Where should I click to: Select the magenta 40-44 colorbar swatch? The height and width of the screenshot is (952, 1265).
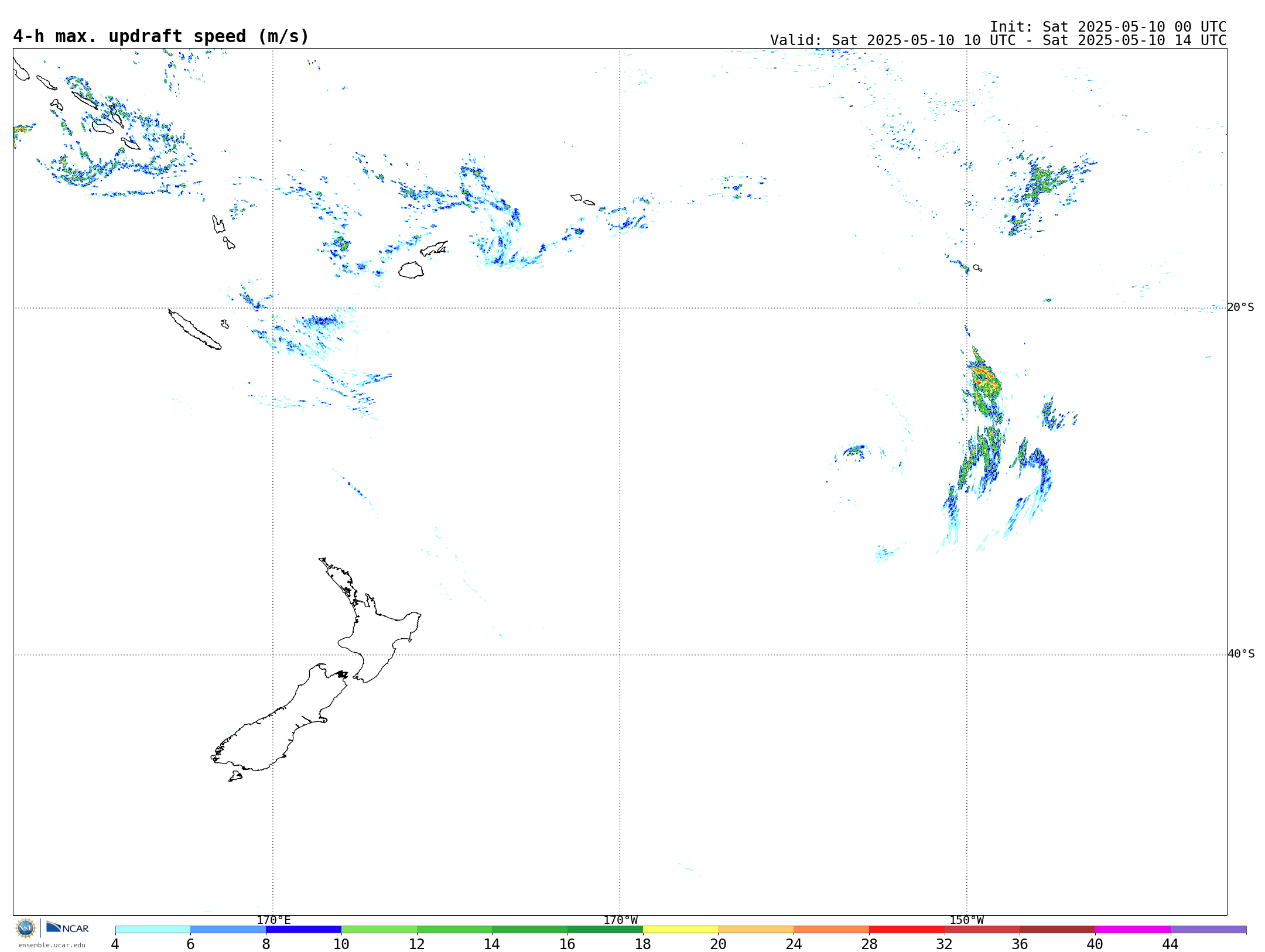point(1133,930)
